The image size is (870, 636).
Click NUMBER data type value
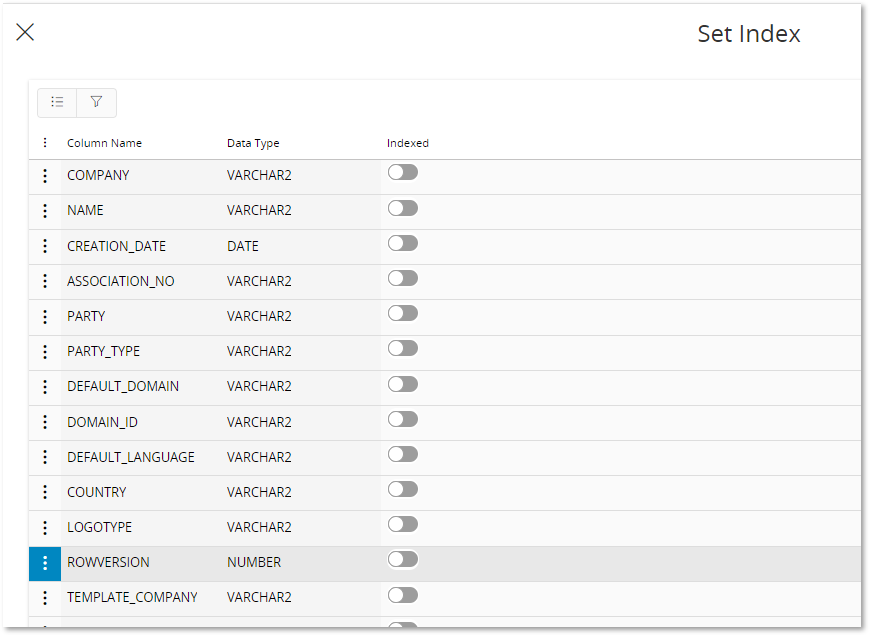point(254,562)
